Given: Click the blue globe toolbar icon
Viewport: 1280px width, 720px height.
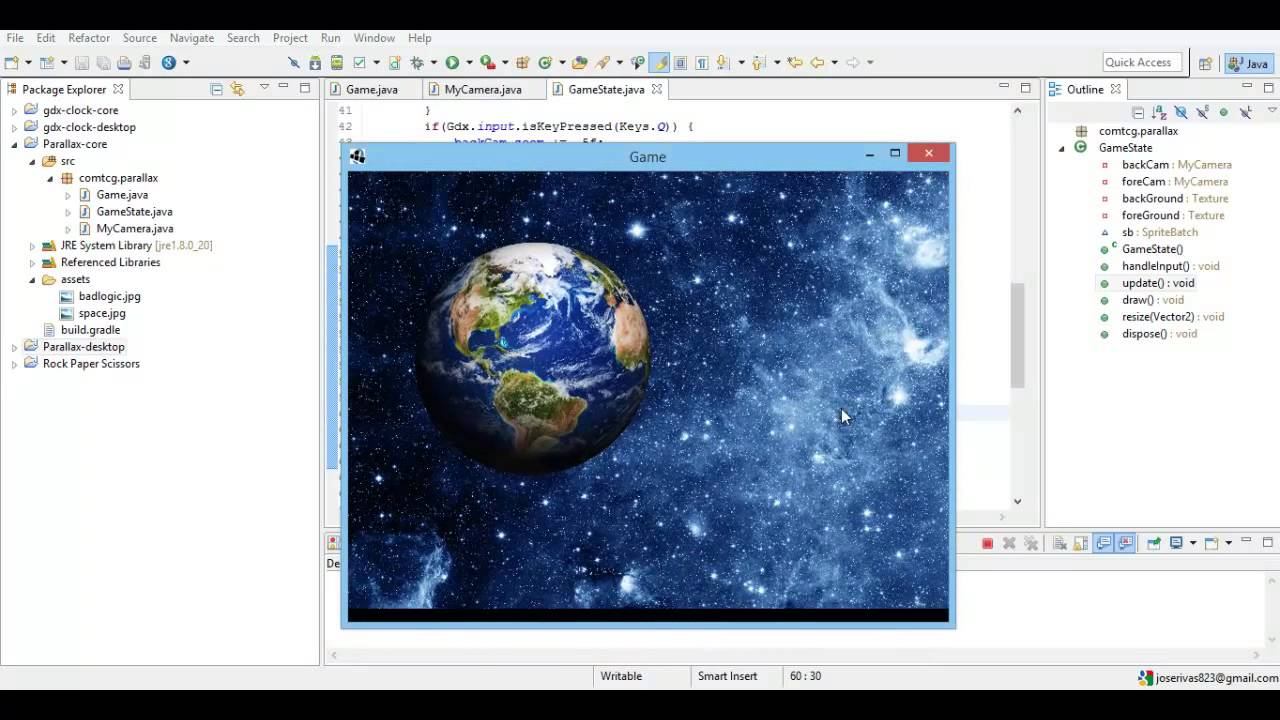Looking at the screenshot, I should coord(169,62).
